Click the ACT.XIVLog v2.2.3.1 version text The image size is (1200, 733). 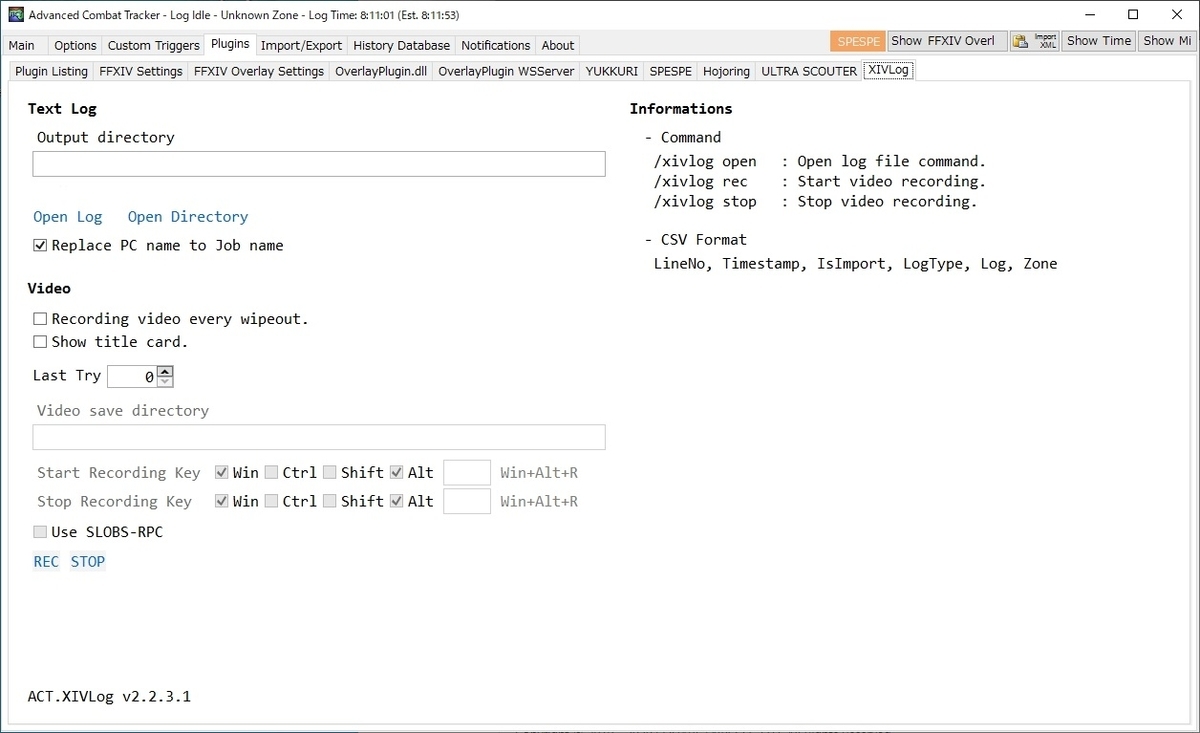[x=109, y=696]
